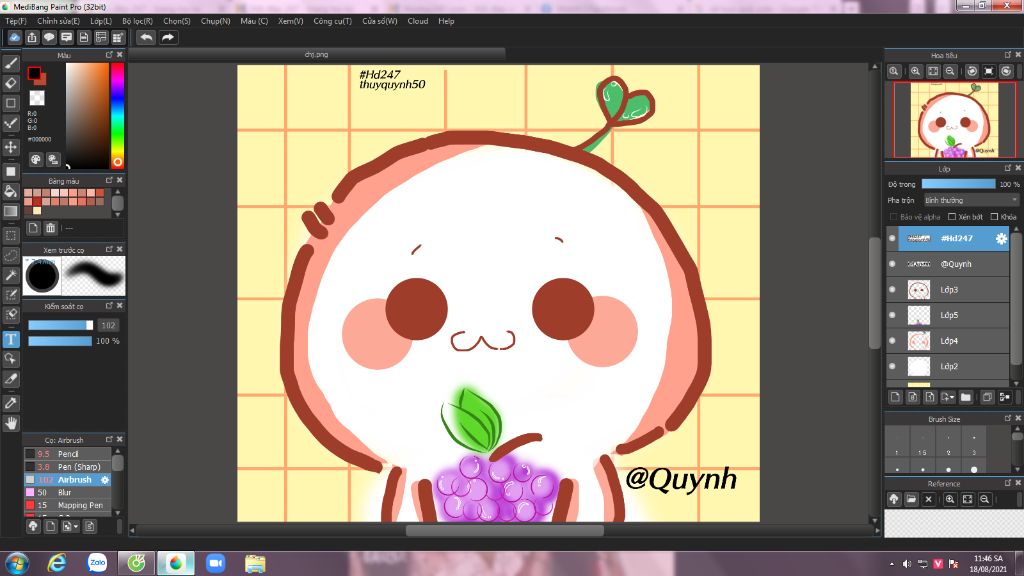Add a new layer folder

966,397
